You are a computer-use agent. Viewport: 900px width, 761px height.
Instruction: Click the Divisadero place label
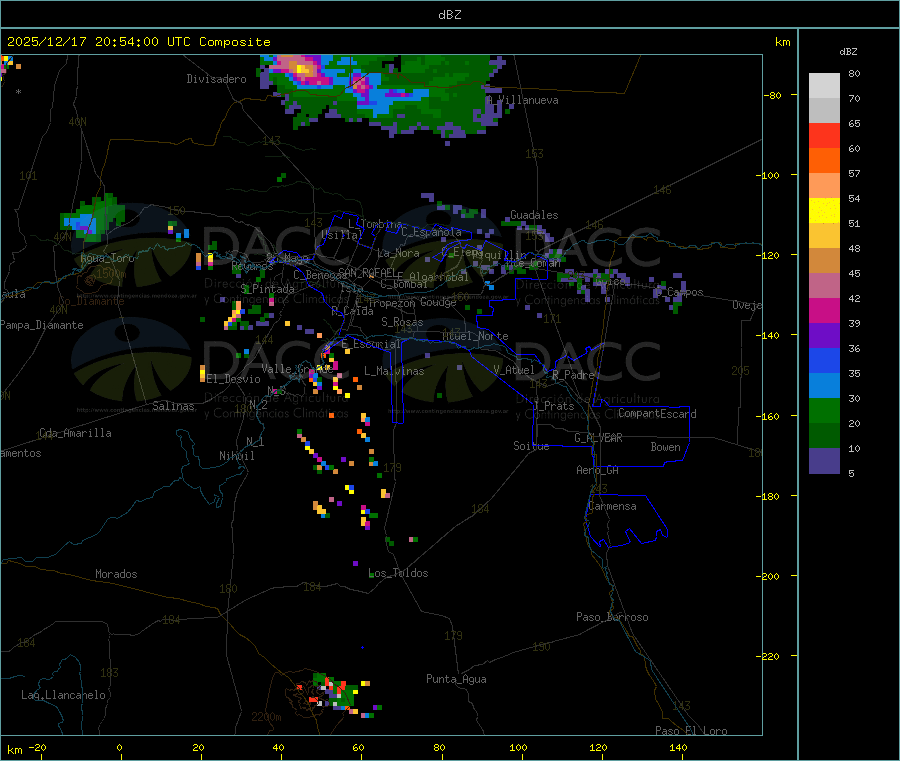(x=216, y=79)
